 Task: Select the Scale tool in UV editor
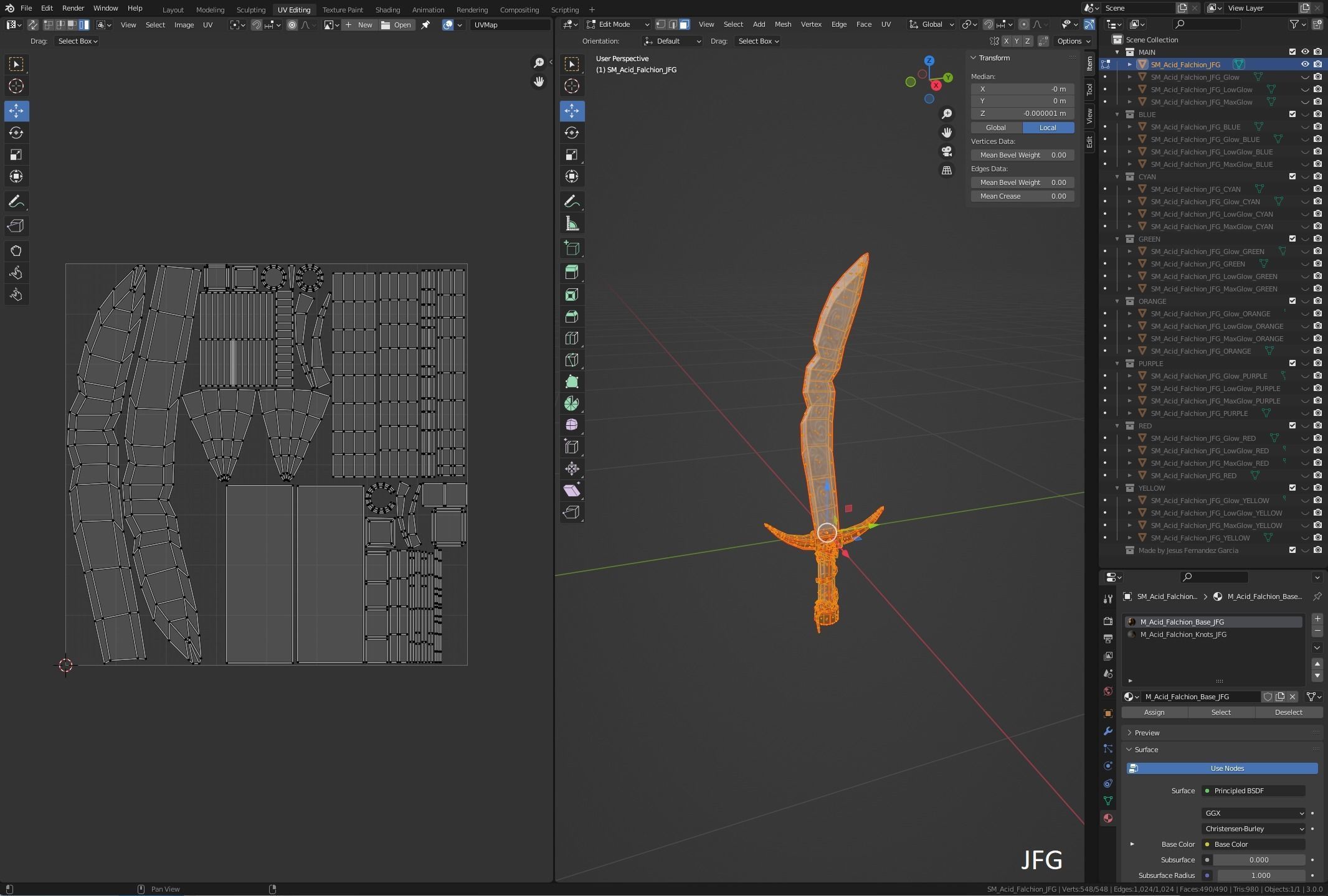tap(16, 154)
